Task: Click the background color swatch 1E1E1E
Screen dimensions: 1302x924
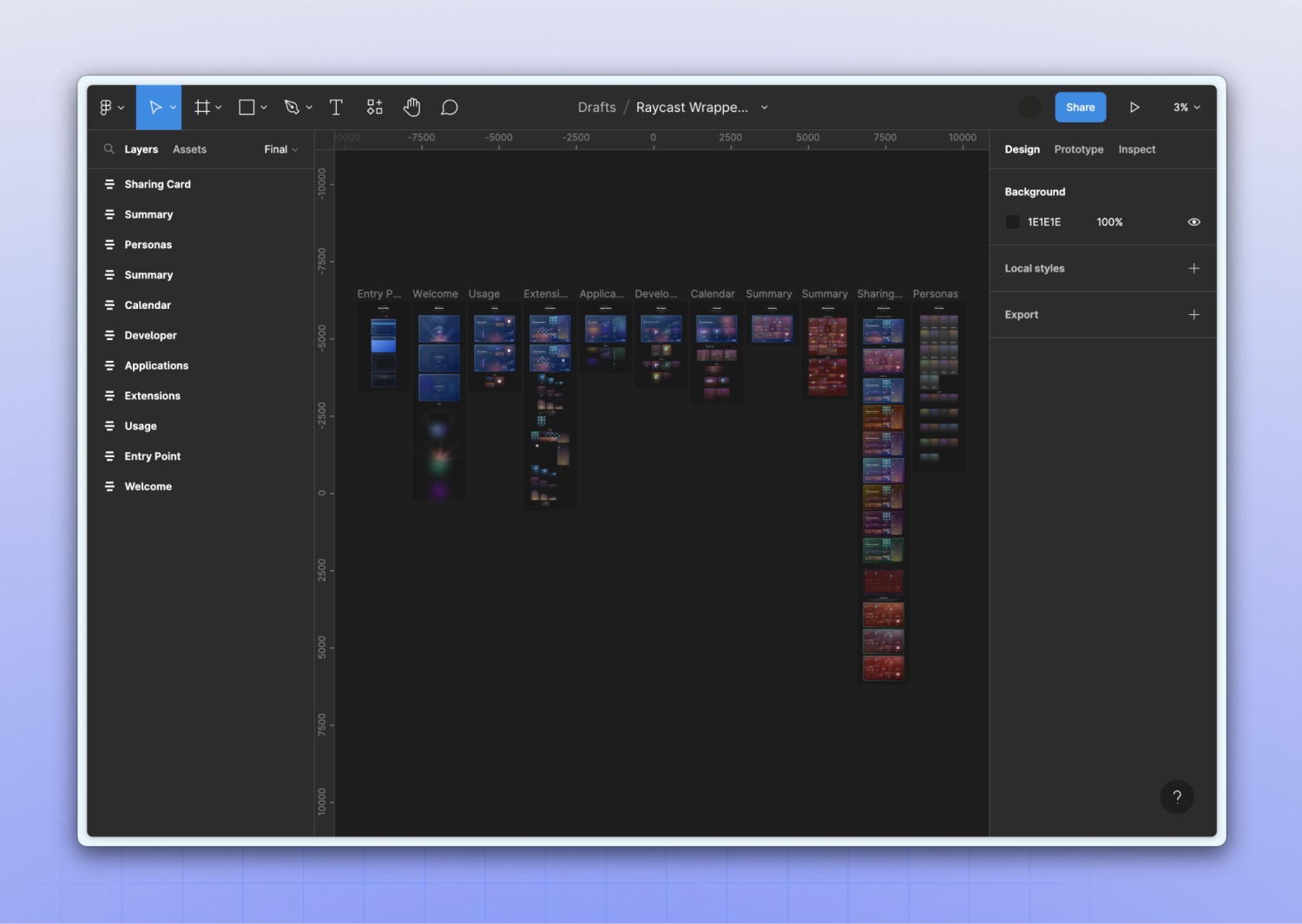Action: point(1012,222)
